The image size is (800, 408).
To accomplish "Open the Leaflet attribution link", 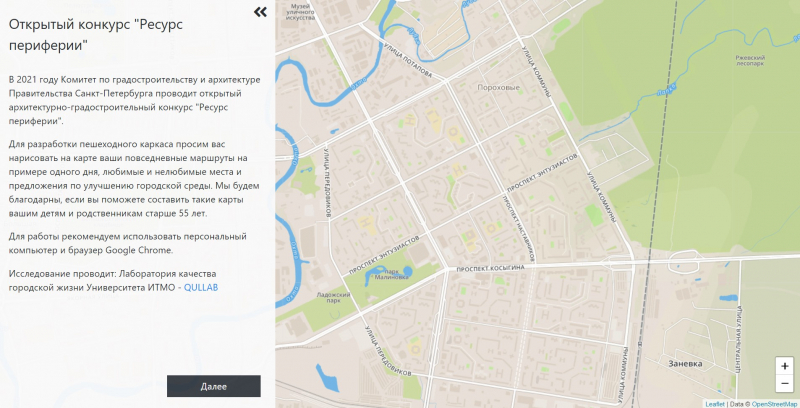I will [x=714, y=404].
